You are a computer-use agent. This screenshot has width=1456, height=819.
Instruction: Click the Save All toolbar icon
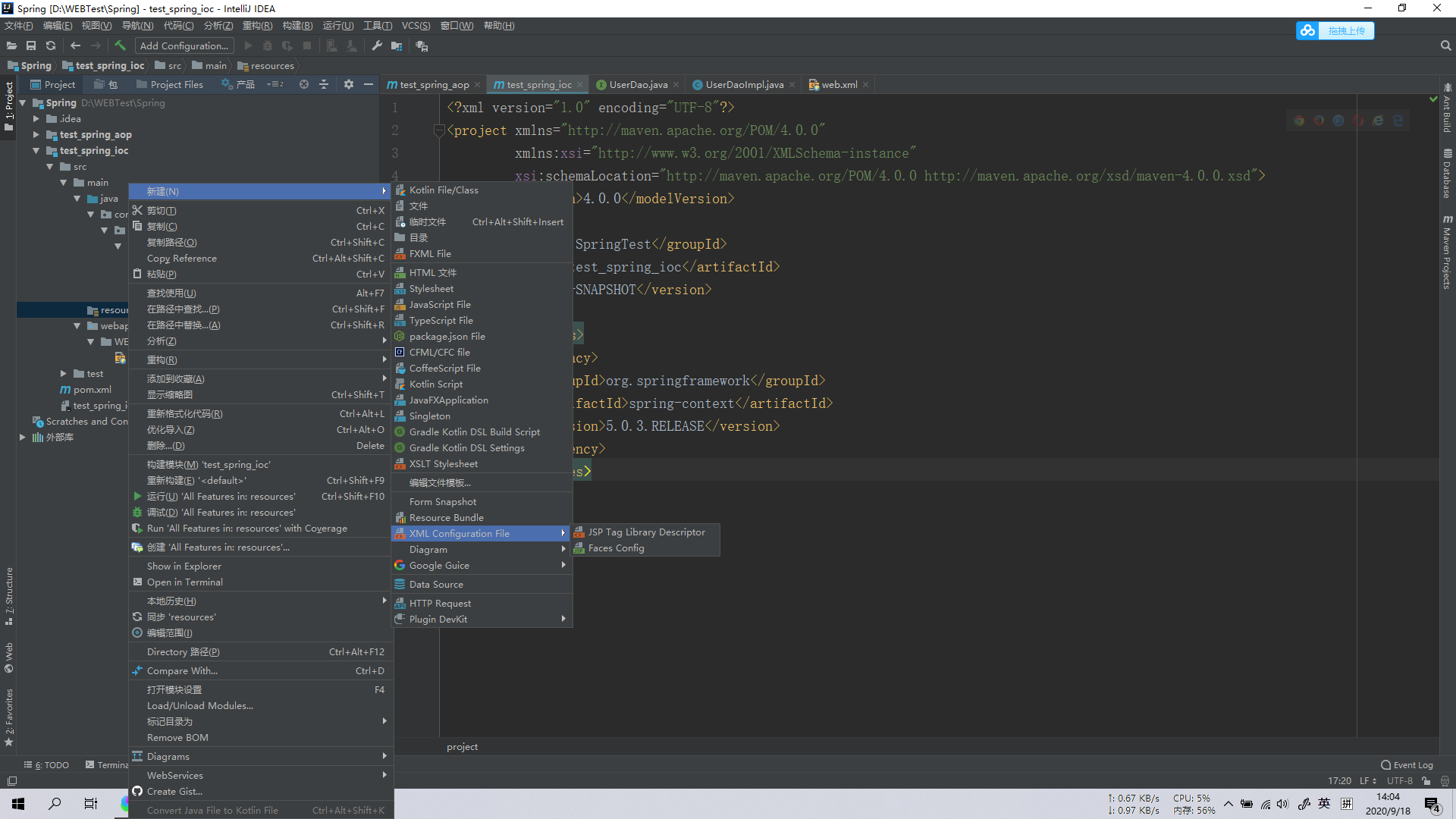click(x=31, y=45)
